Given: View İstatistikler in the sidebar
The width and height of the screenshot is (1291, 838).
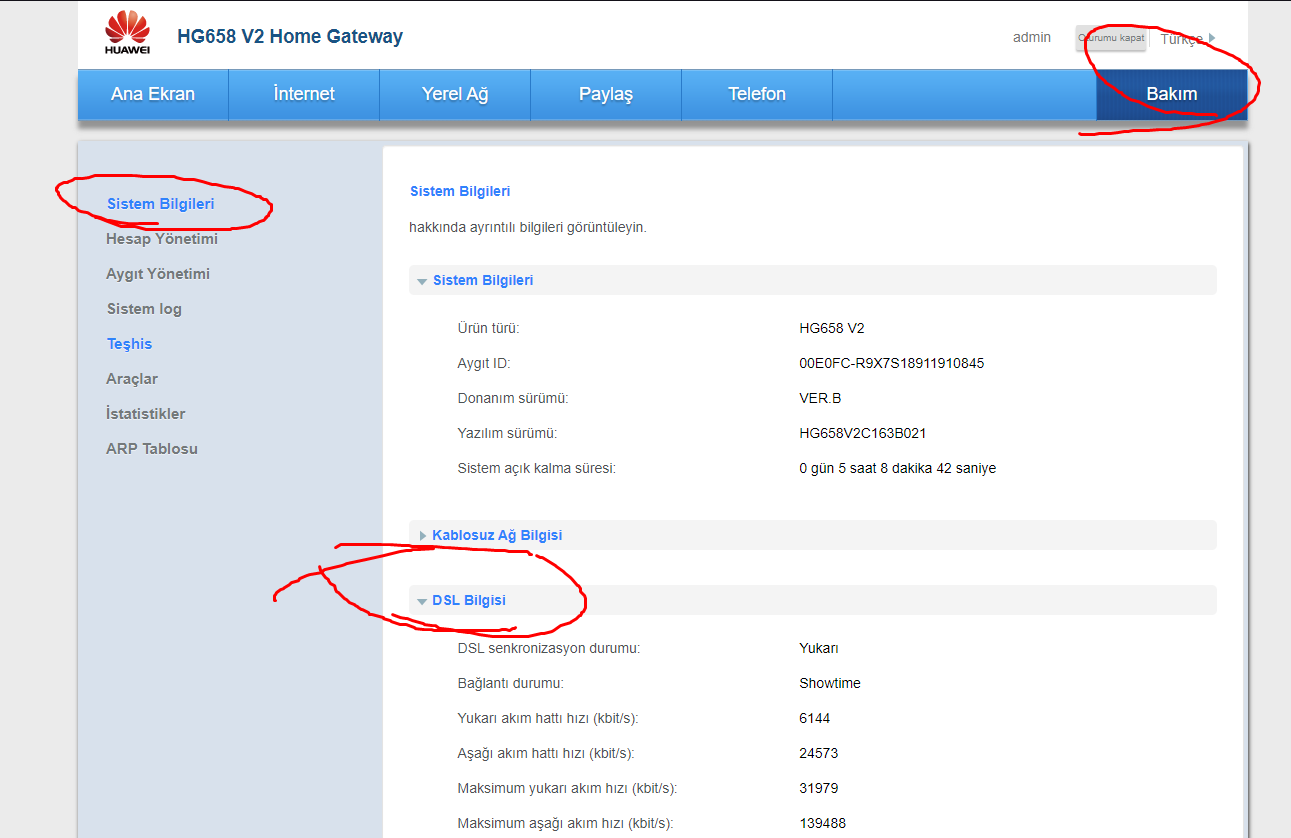Looking at the screenshot, I should [x=146, y=414].
